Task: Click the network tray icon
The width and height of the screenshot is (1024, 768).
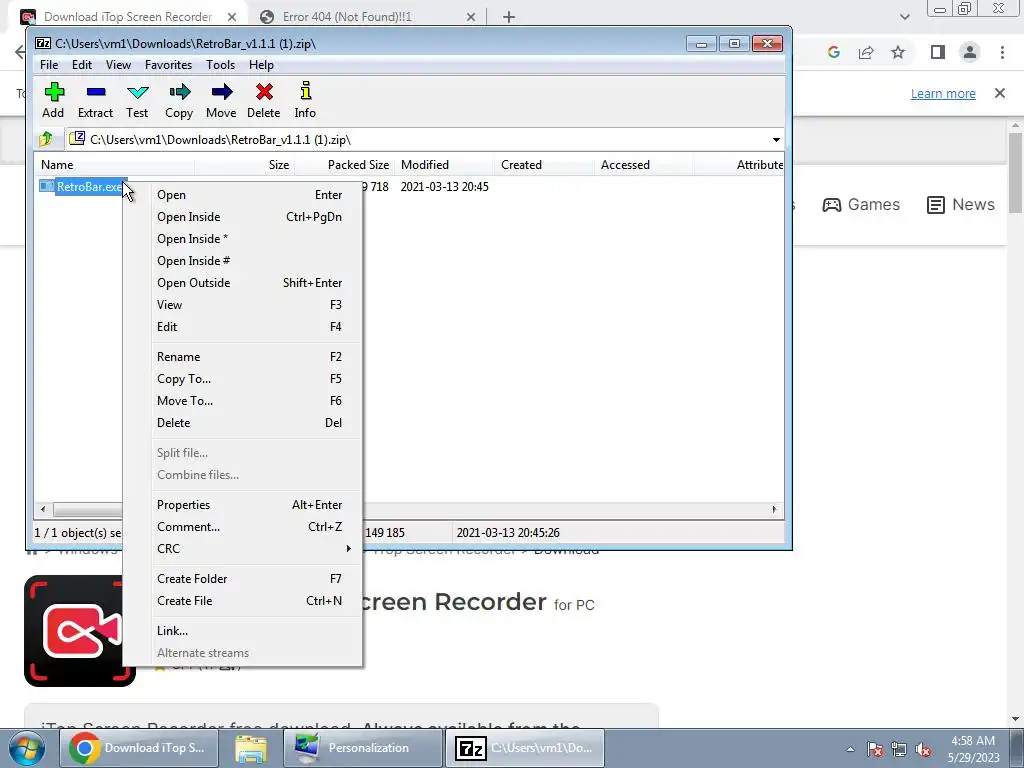Action: (899, 749)
